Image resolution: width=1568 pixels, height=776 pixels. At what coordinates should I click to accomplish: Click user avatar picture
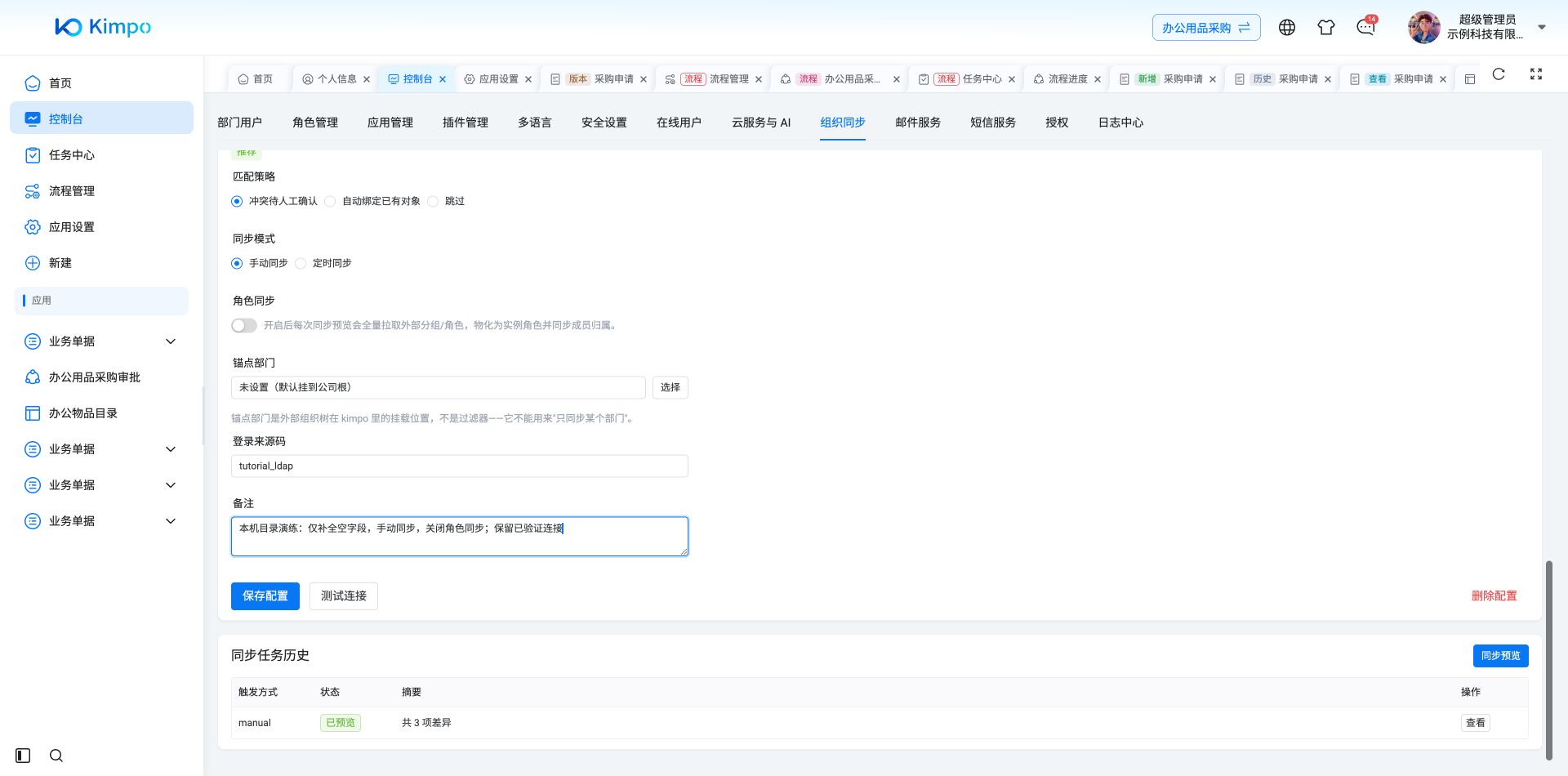coord(1424,27)
